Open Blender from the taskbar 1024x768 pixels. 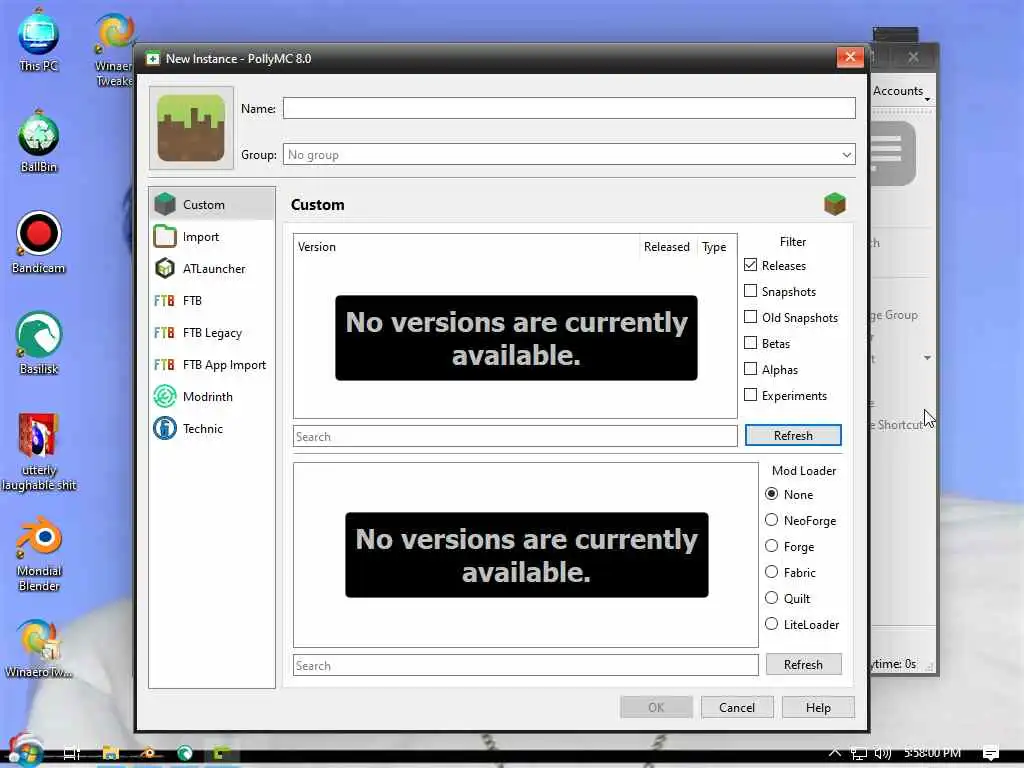coord(148,753)
